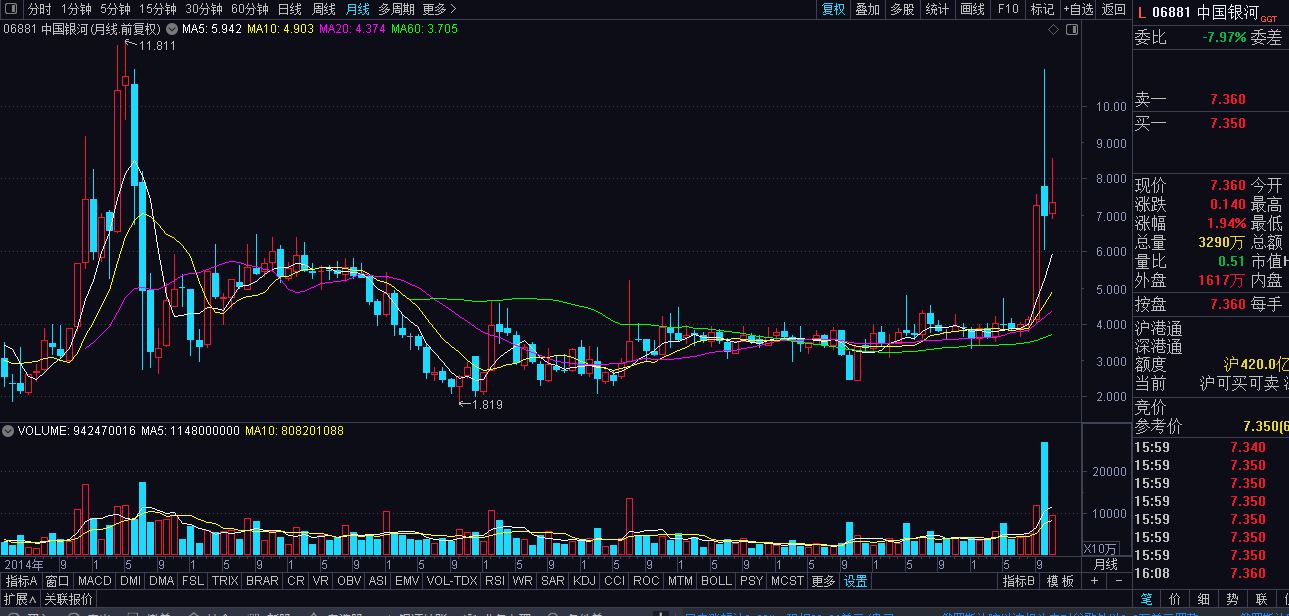Click the 11.811 high price marker
The width and height of the screenshot is (1289, 616).
(x=157, y=46)
